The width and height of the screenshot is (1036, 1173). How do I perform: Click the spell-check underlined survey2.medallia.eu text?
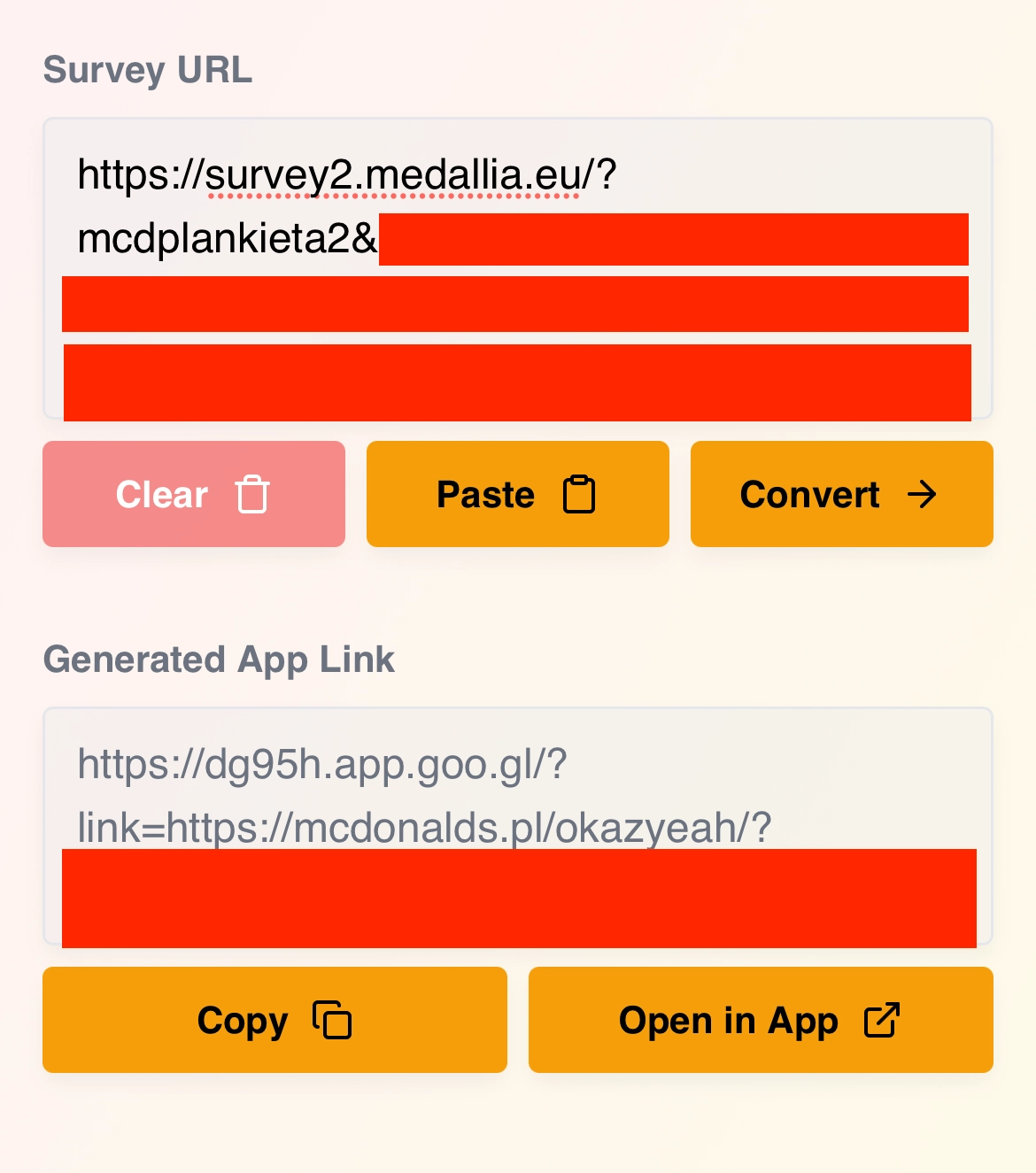(393, 174)
